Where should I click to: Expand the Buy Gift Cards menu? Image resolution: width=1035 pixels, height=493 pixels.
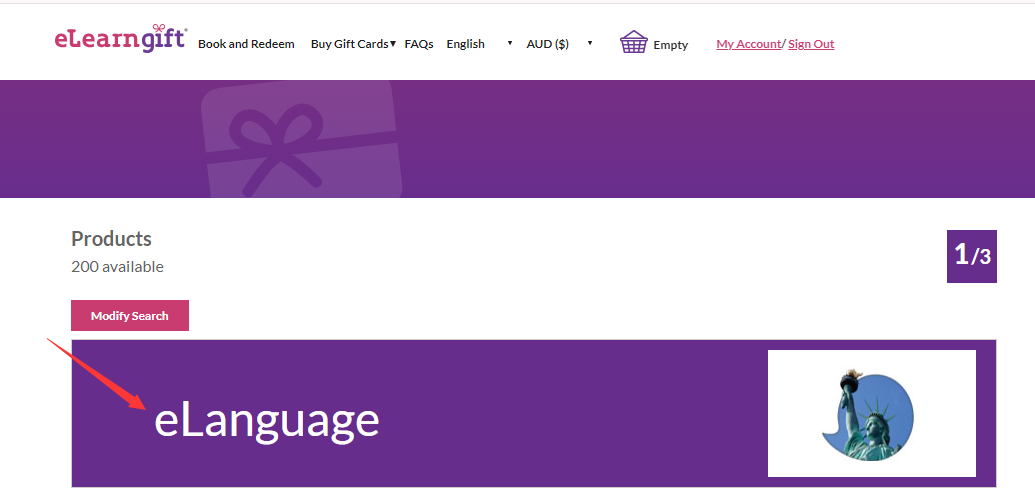tap(353, 44)
